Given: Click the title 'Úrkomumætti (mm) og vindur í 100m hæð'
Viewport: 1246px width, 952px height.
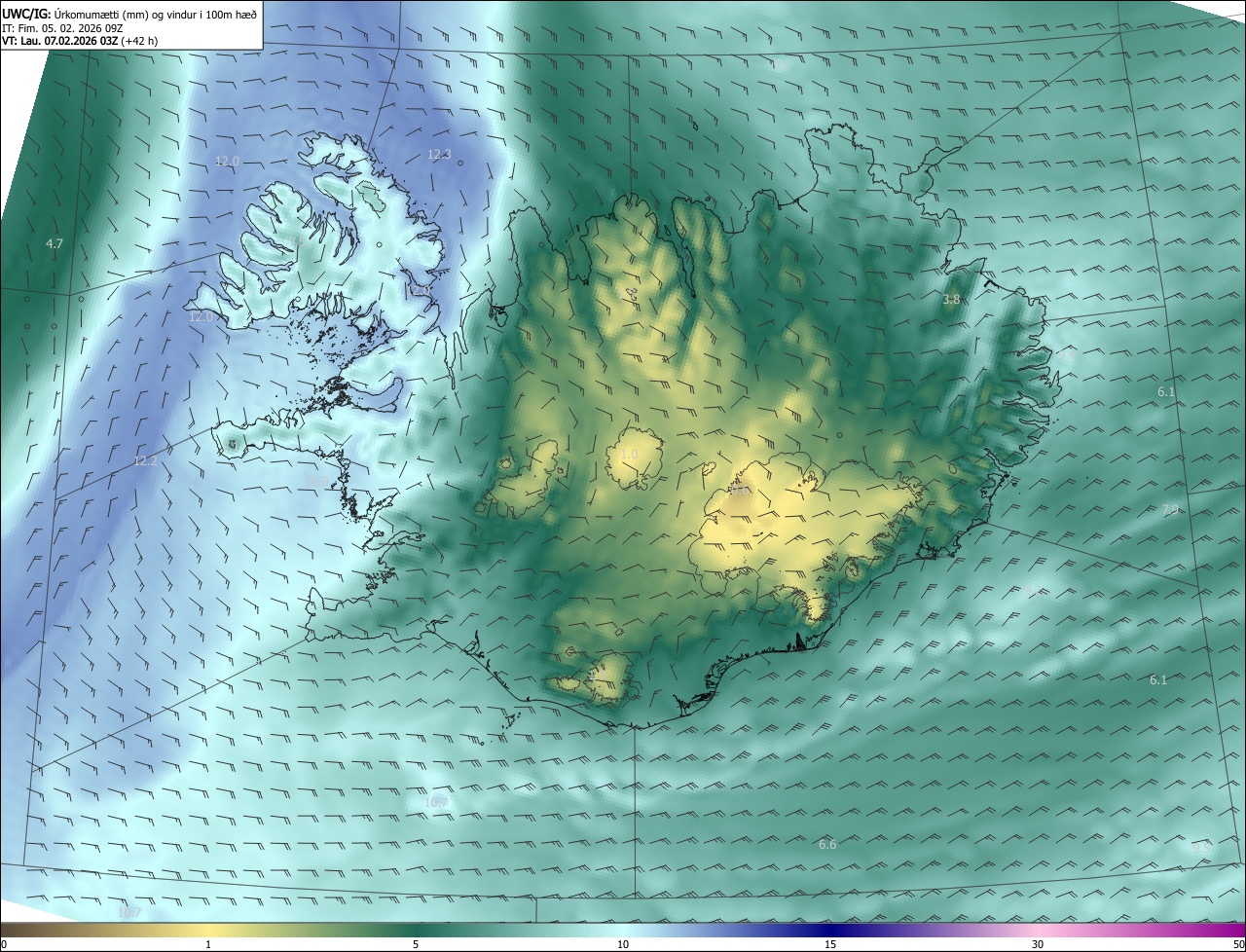Looking at the screenshot, I should tap(154, 14).
